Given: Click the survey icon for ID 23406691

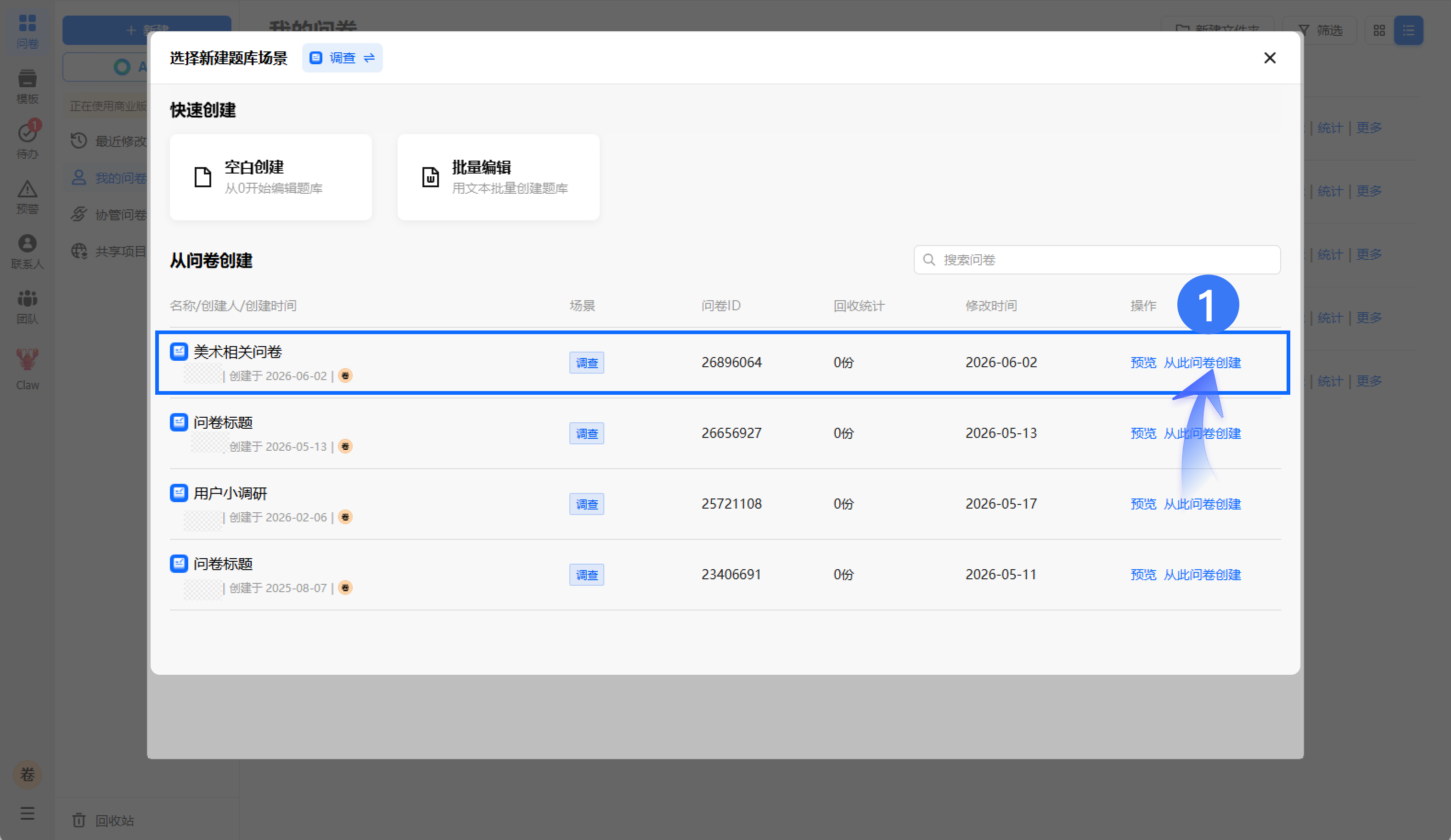Looking at the screenshot, I should 179,563.
